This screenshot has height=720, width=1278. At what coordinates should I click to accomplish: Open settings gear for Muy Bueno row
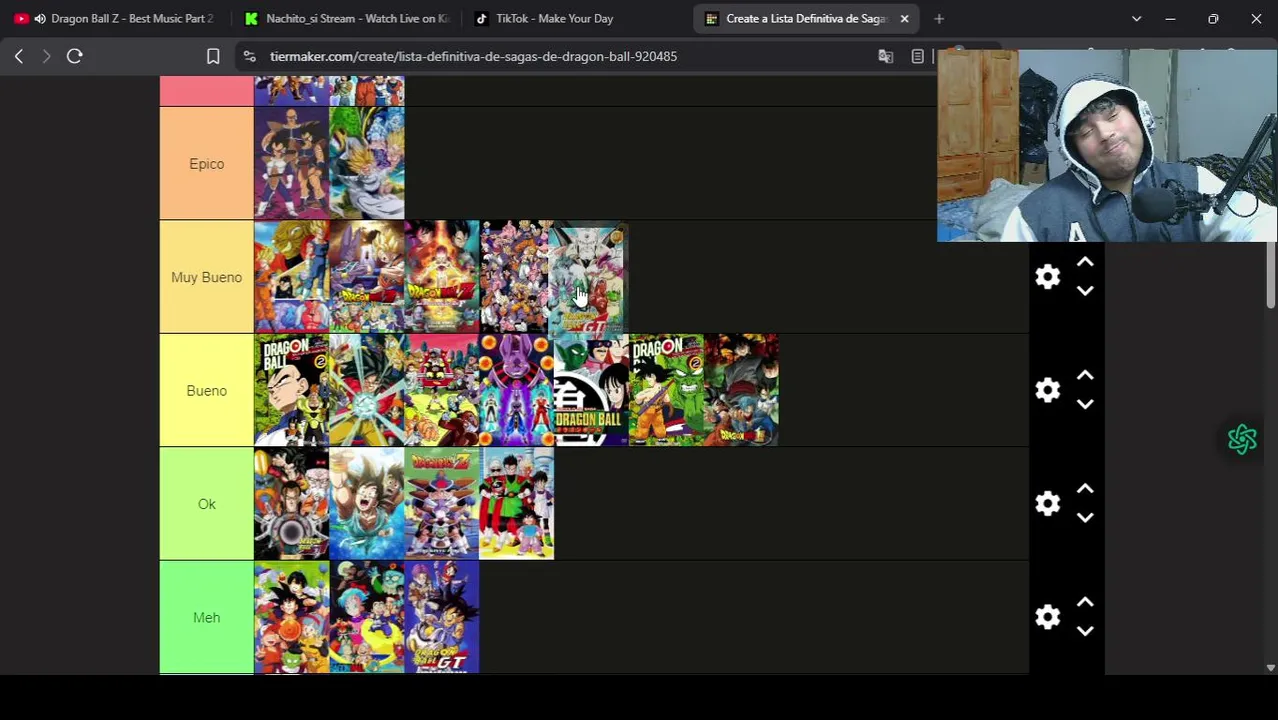(1047, 277)
